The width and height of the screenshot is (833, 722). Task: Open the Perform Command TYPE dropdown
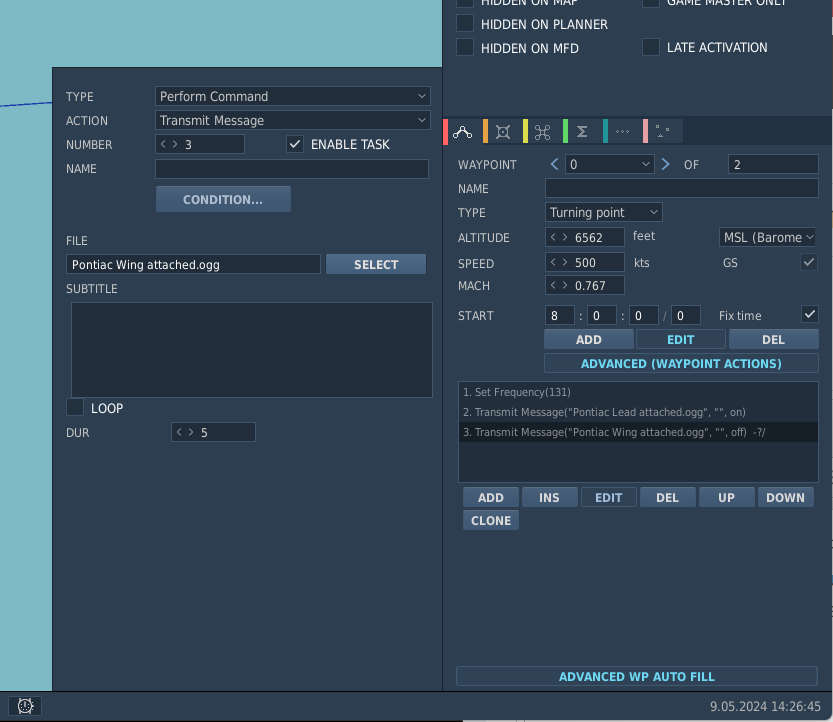point(292,96)
